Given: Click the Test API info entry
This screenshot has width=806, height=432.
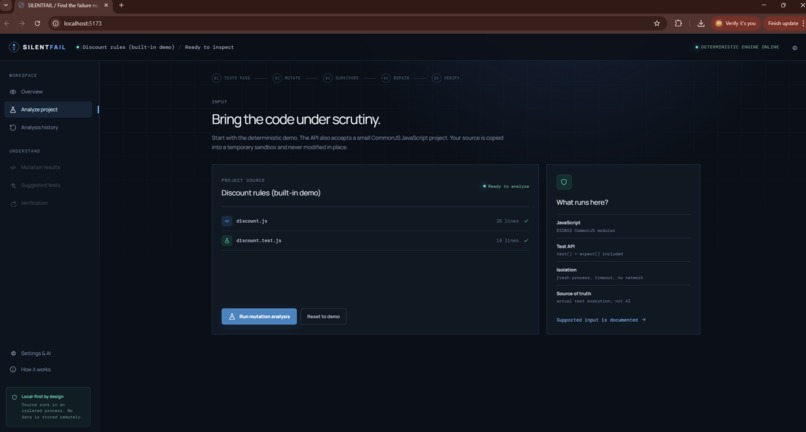Looking at the screenshot, I should [623, 250].
